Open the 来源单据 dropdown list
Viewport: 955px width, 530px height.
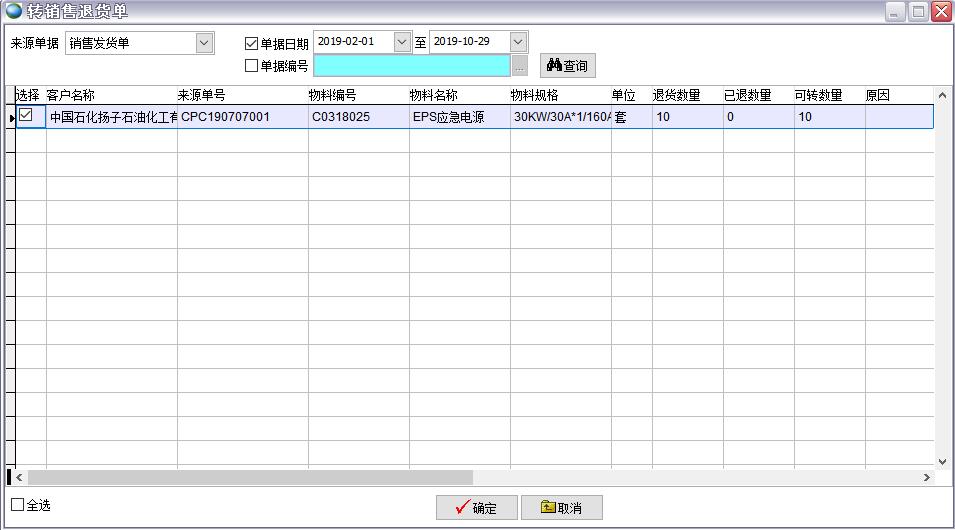204,42
